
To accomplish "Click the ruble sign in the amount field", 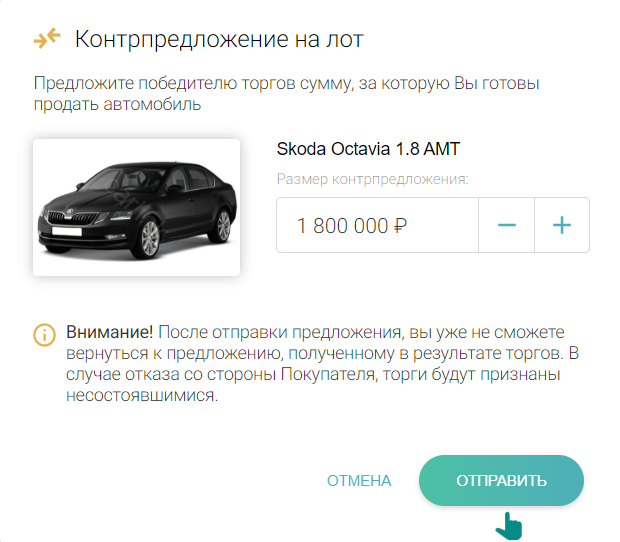I will coord(400,226).
